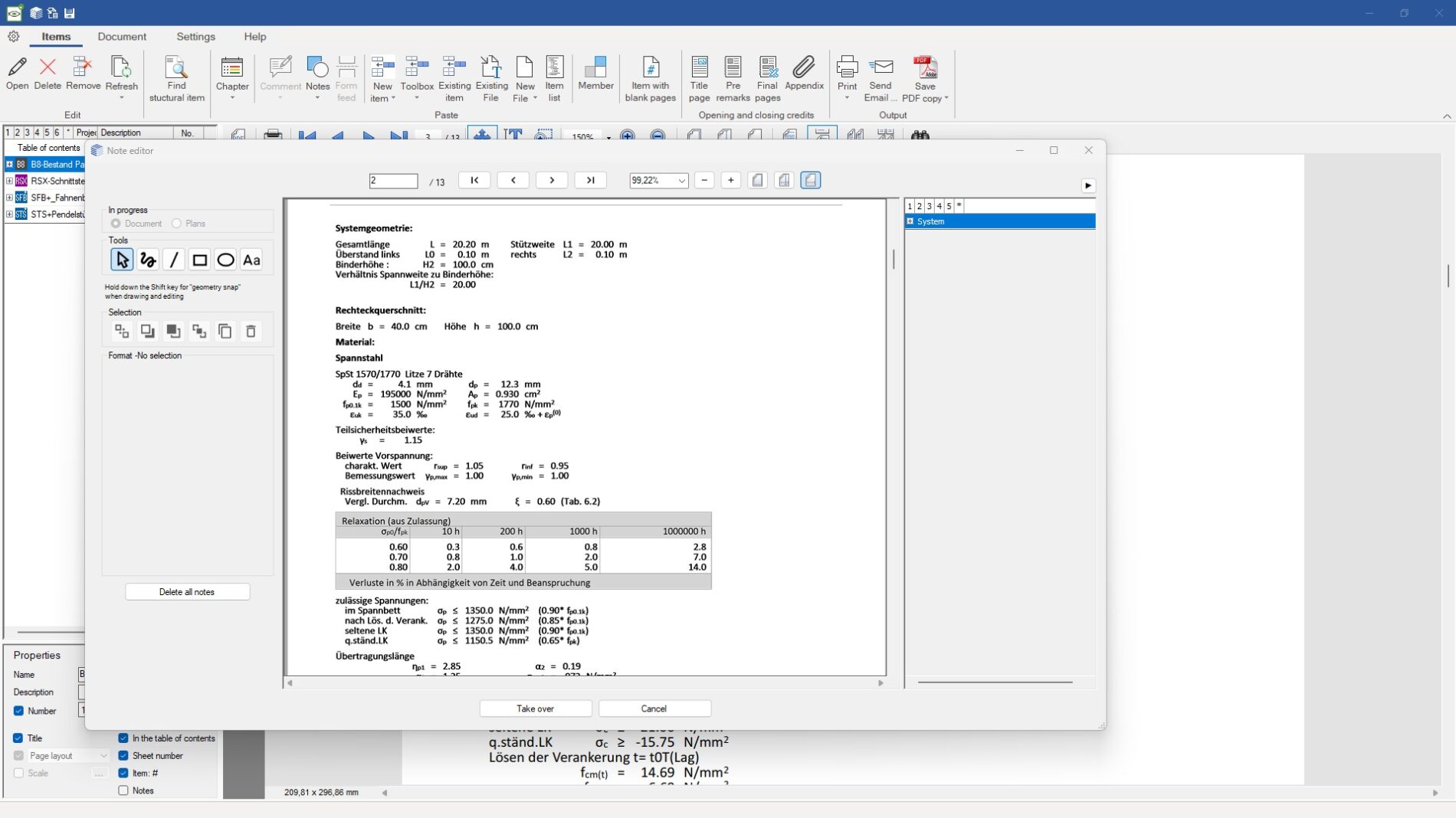Toggle the Number checkbox in Properties
Image resolution: width=1456 pixels, height=818 pixels.
tap(18, 712)
